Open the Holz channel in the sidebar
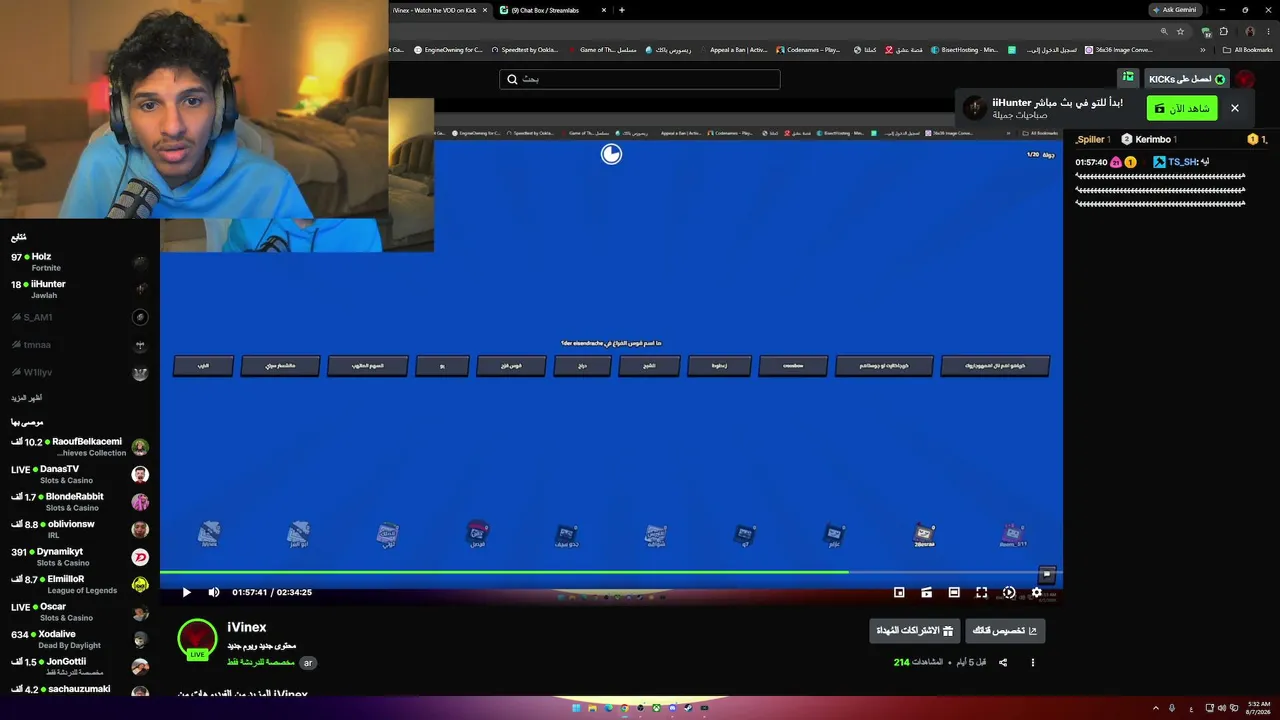Image resolution: width=1280 pixels, height=720 pixels. point(80,262)
